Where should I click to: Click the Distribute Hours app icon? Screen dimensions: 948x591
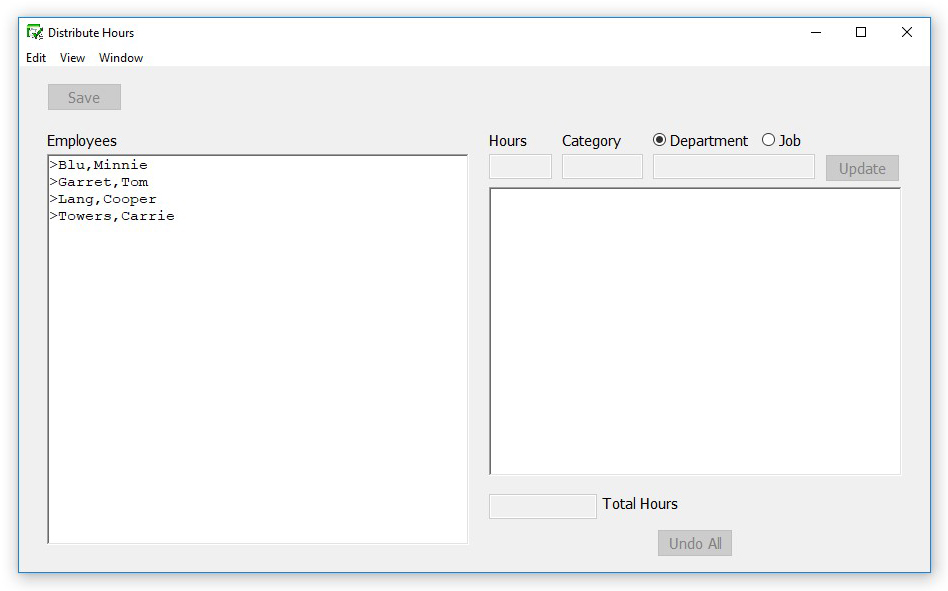point(35,32)
